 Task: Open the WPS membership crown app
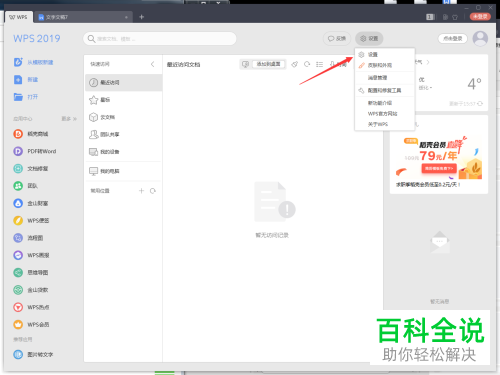click(31, 324)
